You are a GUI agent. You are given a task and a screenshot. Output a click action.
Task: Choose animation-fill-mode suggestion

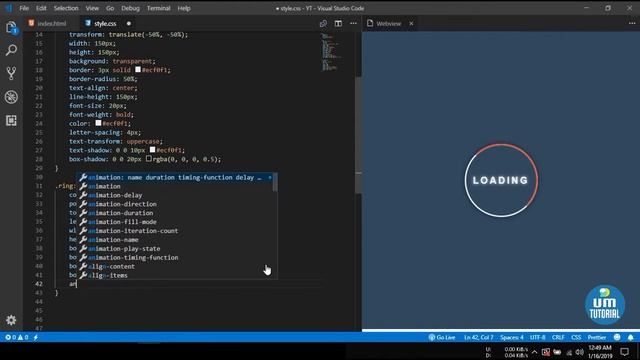point(175,222)
